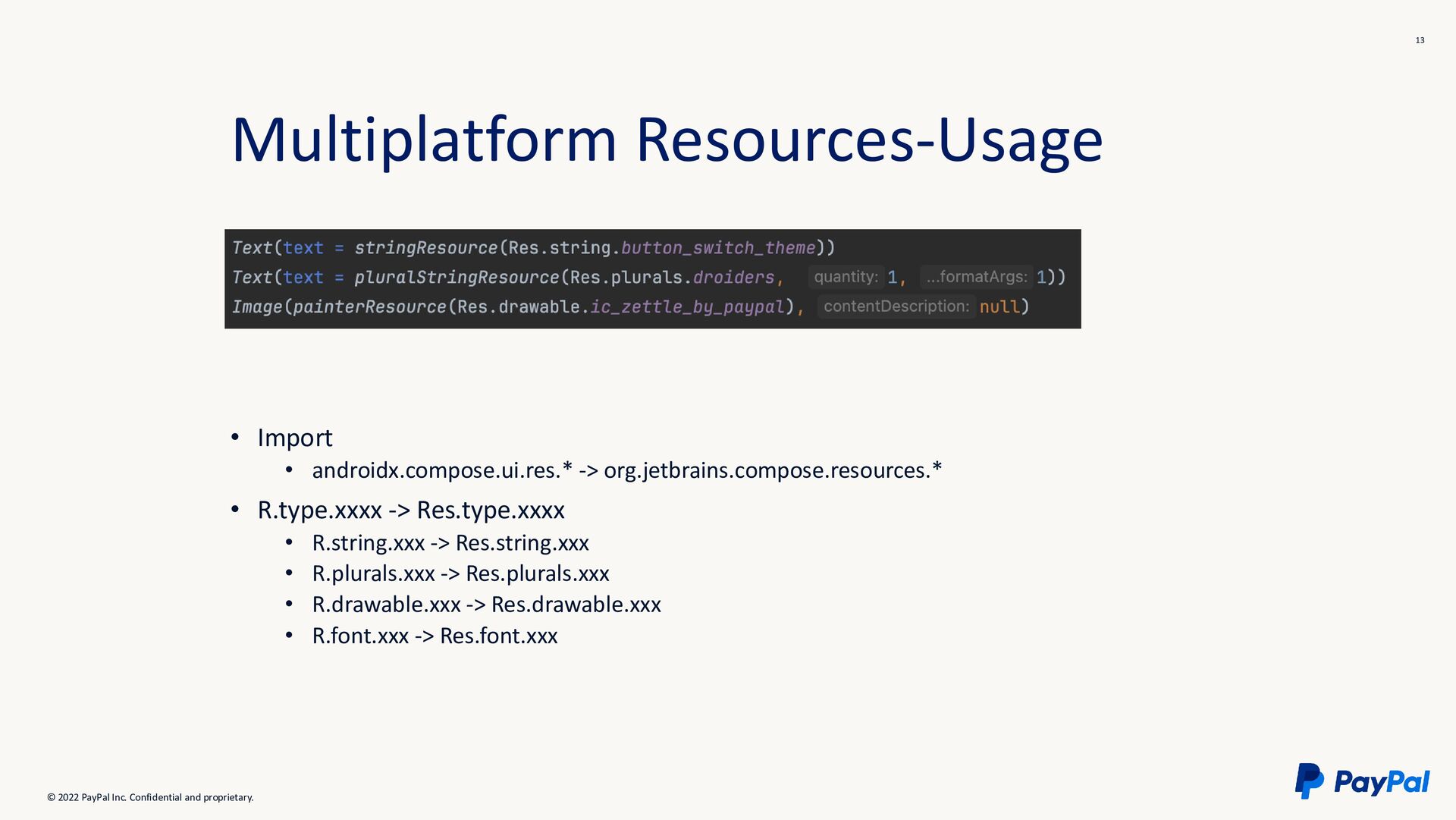The height and width of the screenshot is (820, 1456).
Task: Click the null keyword in code
Action: pyautogui.click(x=999, y=307)
